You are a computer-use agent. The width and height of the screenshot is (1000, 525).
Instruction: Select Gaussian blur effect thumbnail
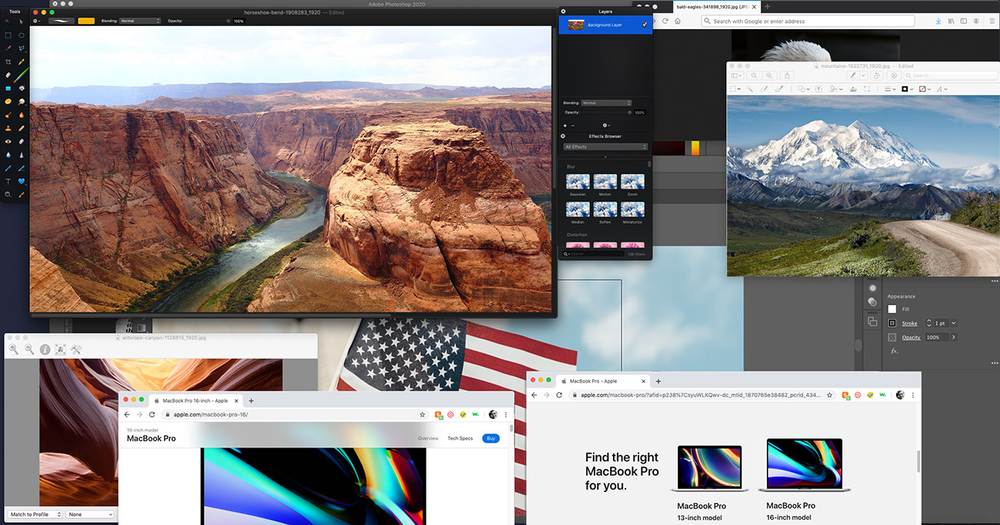coord(577,182)
